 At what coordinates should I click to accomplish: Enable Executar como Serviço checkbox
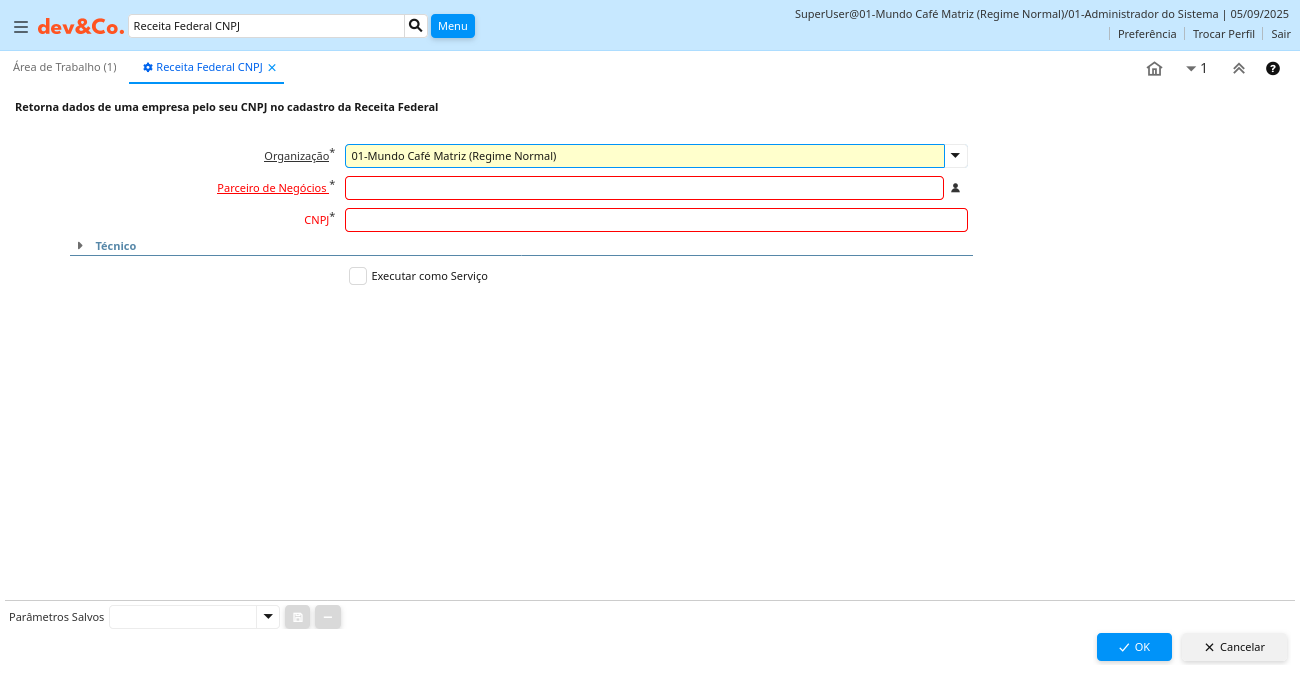358,276
